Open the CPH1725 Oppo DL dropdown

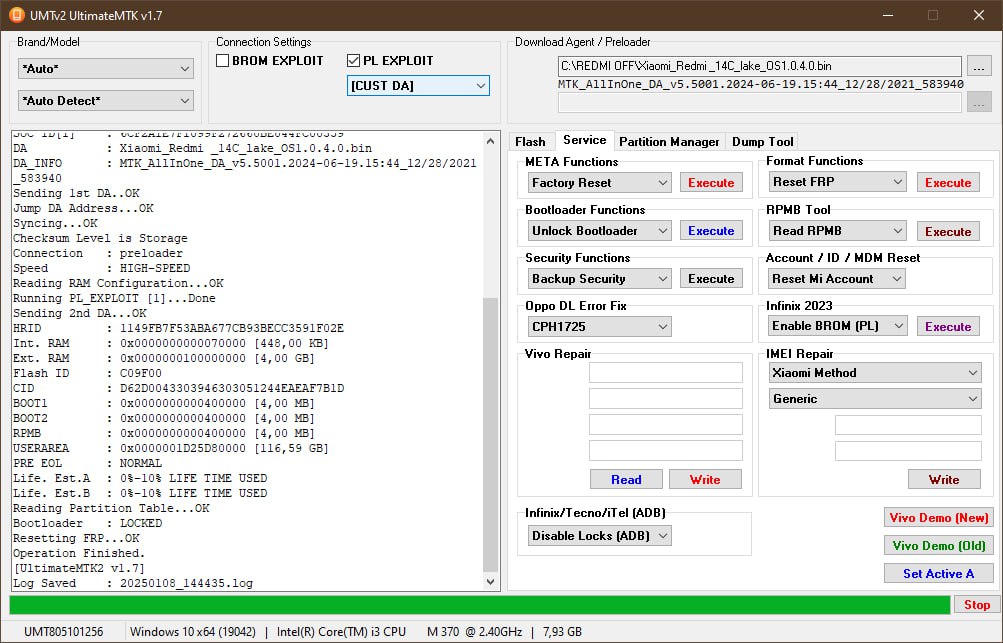click(599, 327)
